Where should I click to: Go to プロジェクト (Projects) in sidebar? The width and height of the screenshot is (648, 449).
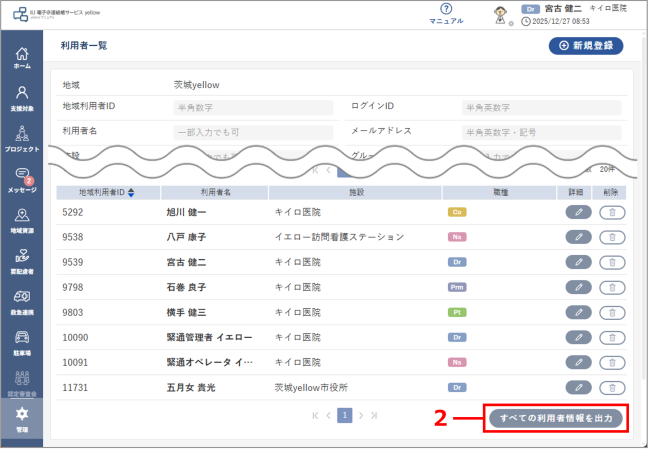point(22,138)
